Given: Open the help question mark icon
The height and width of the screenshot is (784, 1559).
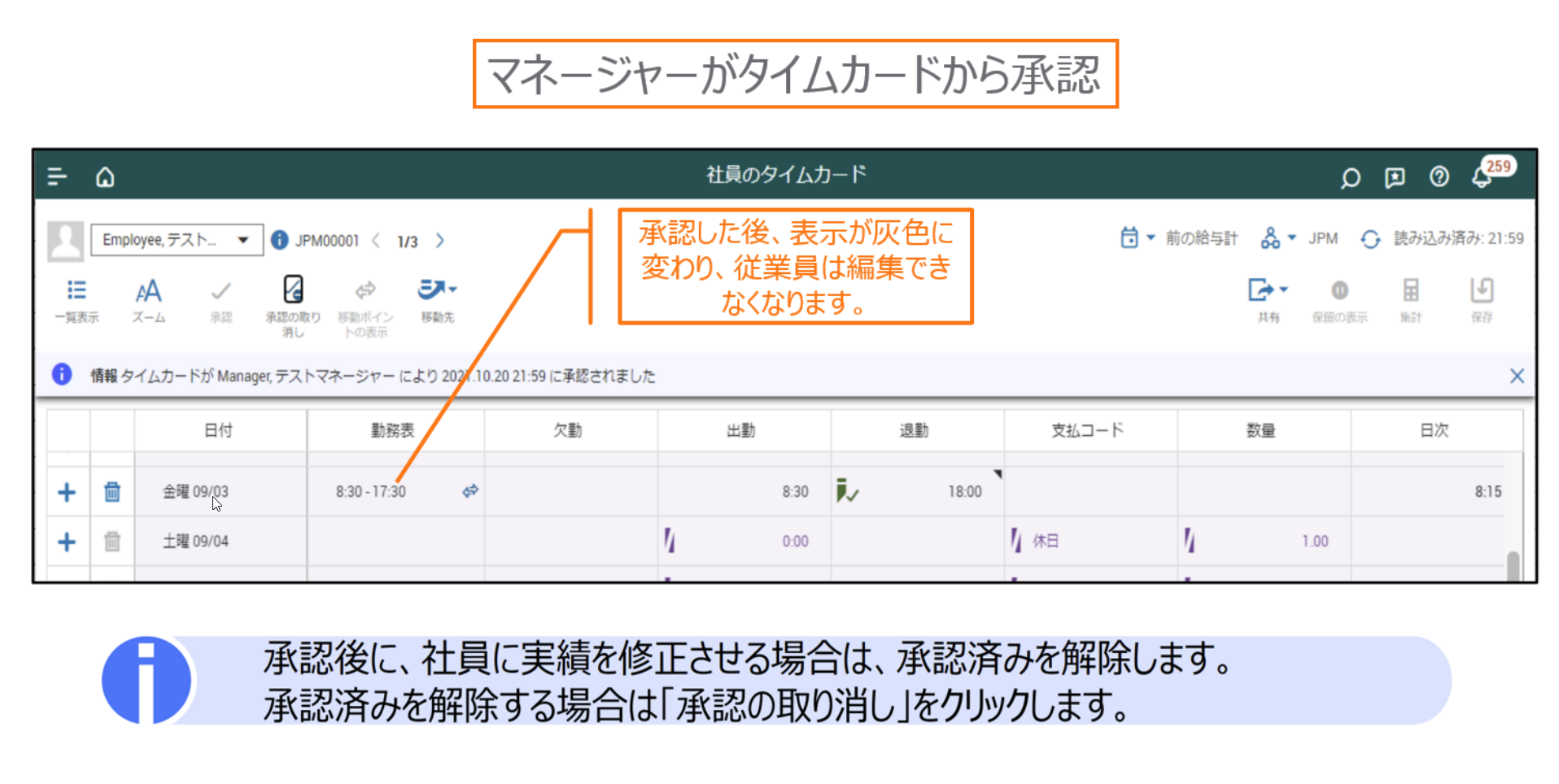Looking at the screenshot, I should [1439, 176].
